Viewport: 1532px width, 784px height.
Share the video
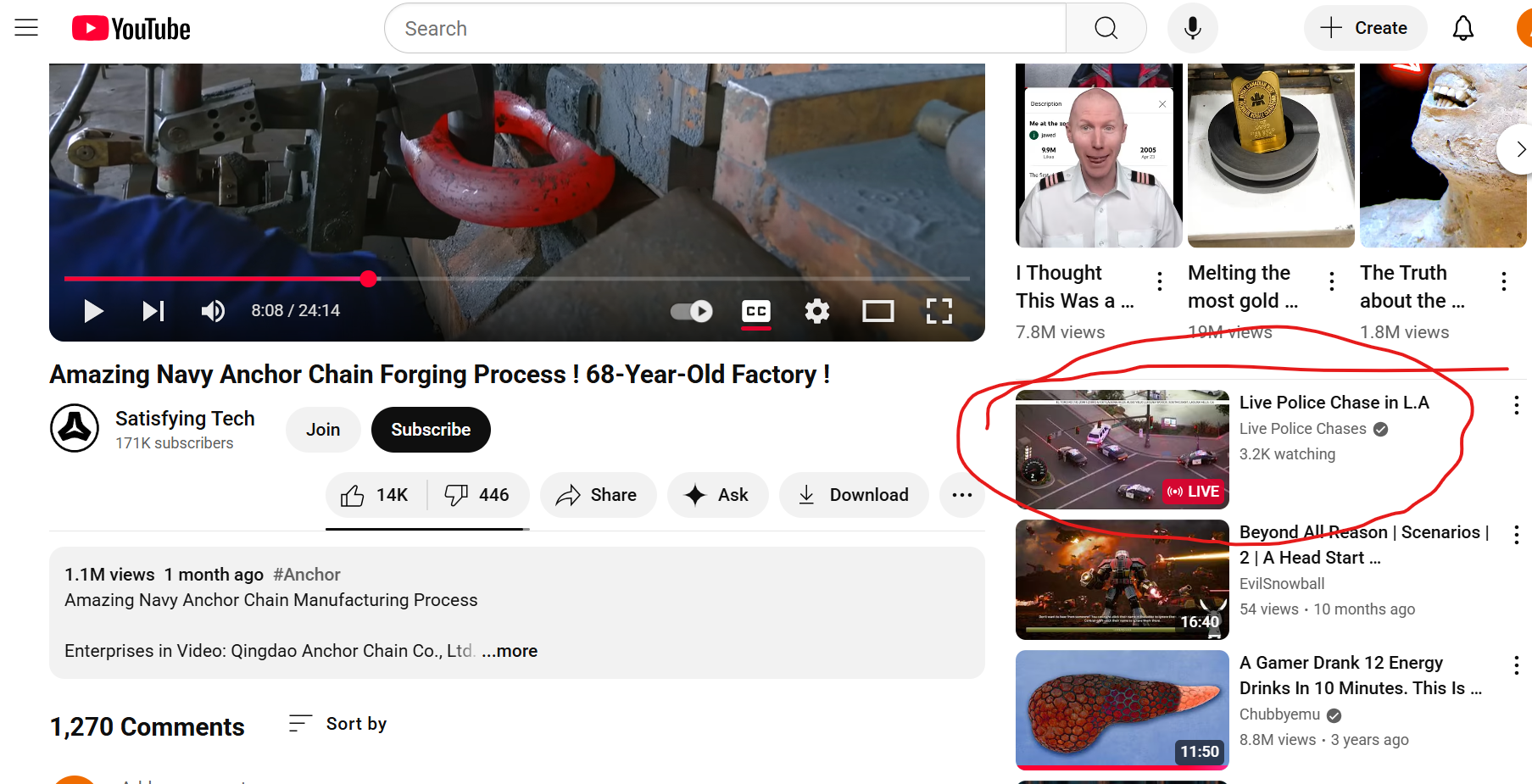[x=598, y=495]
